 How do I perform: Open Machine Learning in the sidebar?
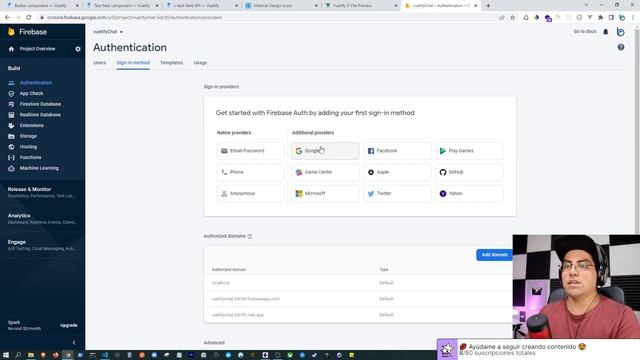pyautogui.click(x=39, y=168)
